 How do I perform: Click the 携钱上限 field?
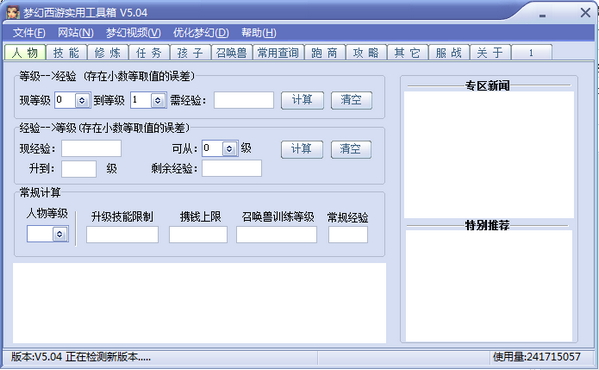(x=198, y=234)
